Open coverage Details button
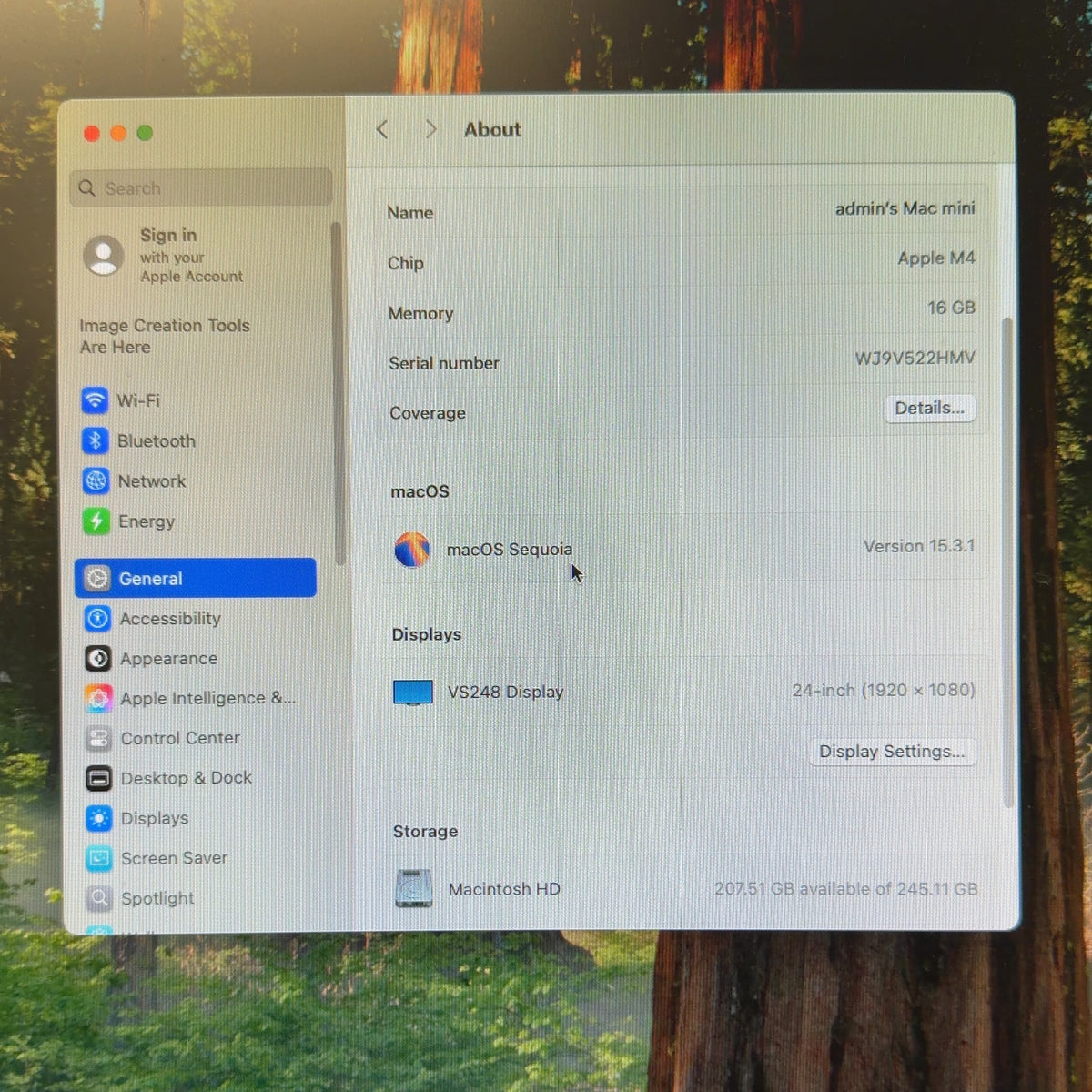 click(929, 408)
